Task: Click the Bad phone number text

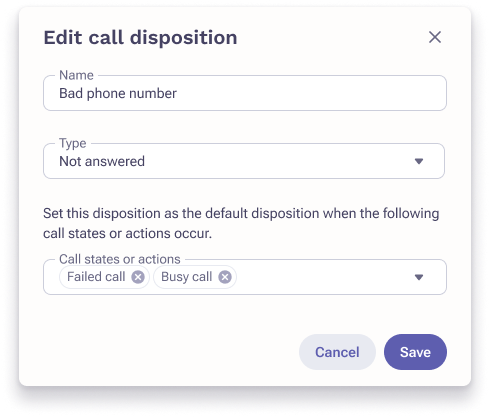Action: click(x=118, y=93)
